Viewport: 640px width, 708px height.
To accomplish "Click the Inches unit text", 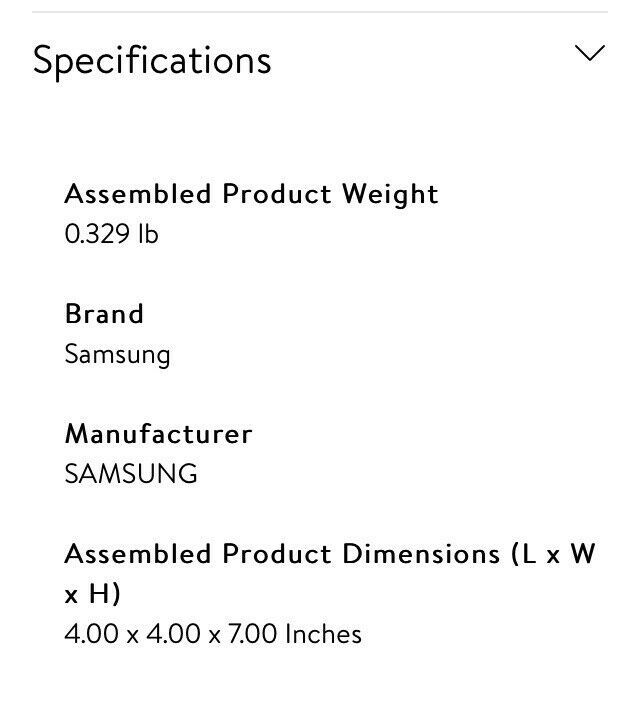I will [x=323, y=633].
